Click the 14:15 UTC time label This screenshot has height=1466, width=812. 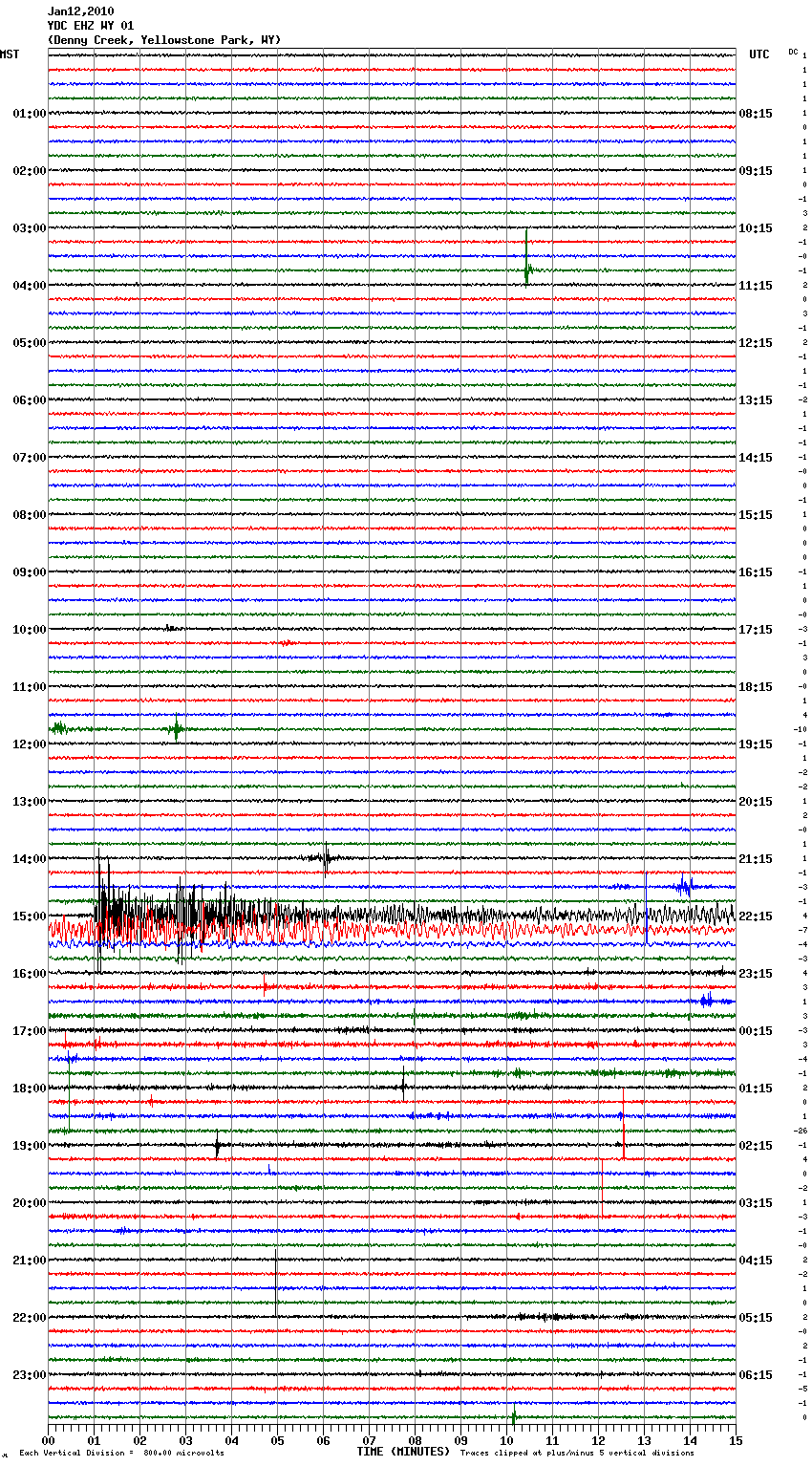point(756,458)
